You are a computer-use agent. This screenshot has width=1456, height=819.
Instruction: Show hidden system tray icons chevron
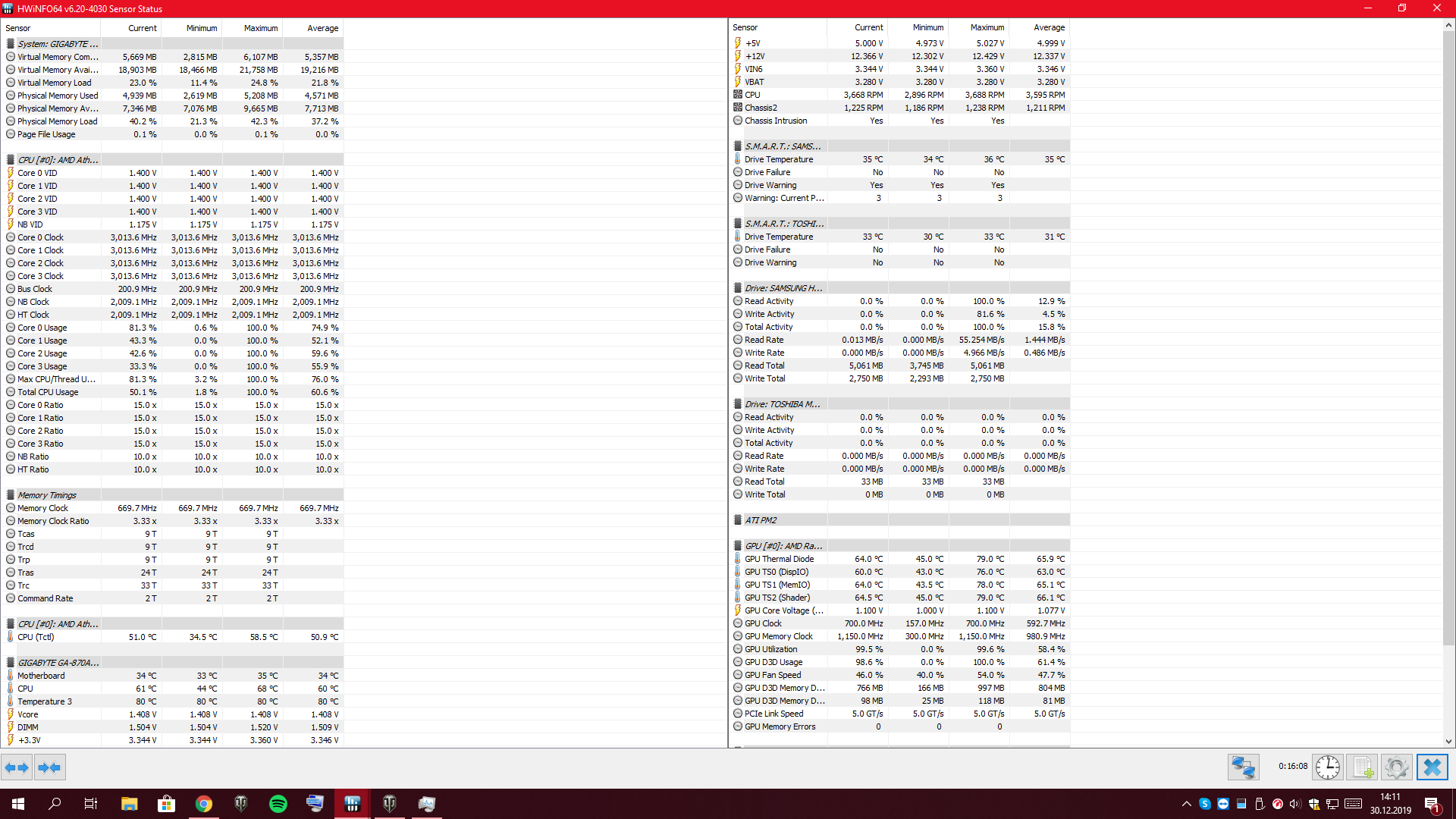click(1186, 804)
